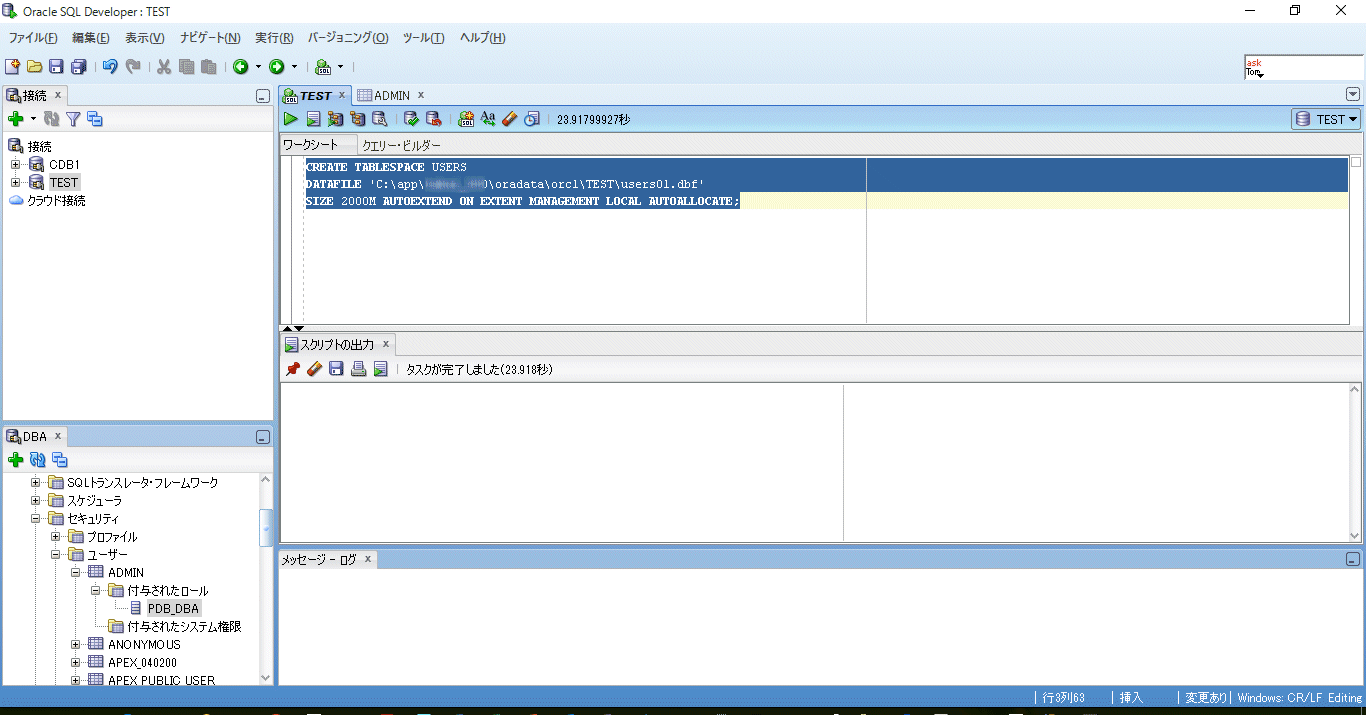1366x715 pixels.
Task: Click the green Back navigation arrow
Action: tap(241, 67)
